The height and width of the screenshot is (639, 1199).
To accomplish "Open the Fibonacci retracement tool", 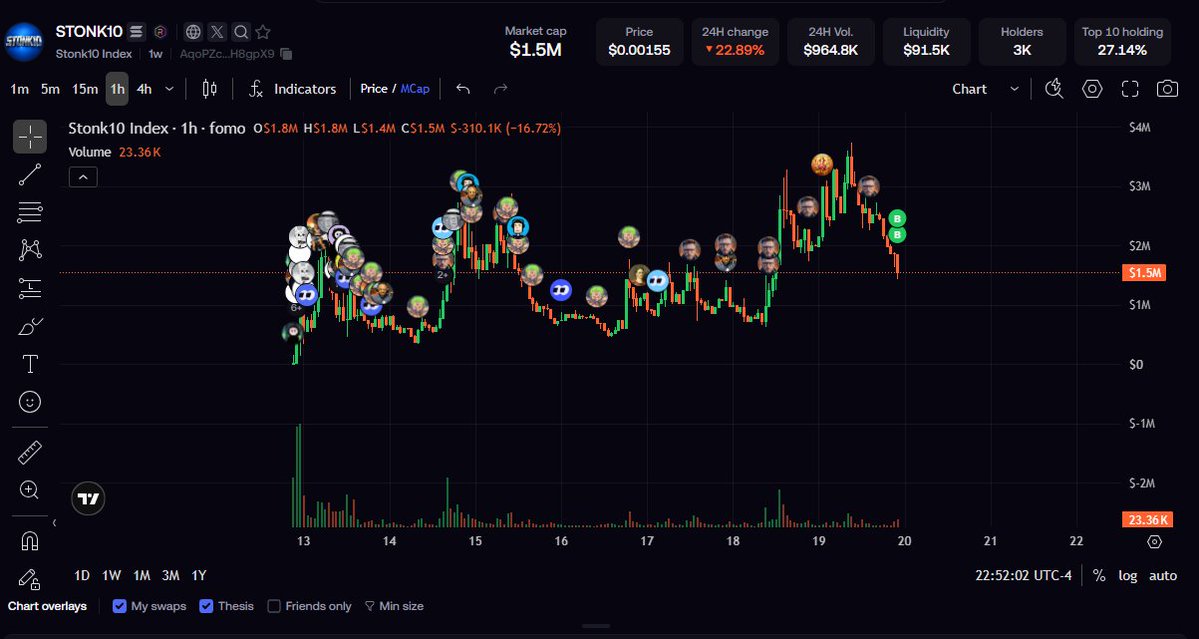I will 30,212.
